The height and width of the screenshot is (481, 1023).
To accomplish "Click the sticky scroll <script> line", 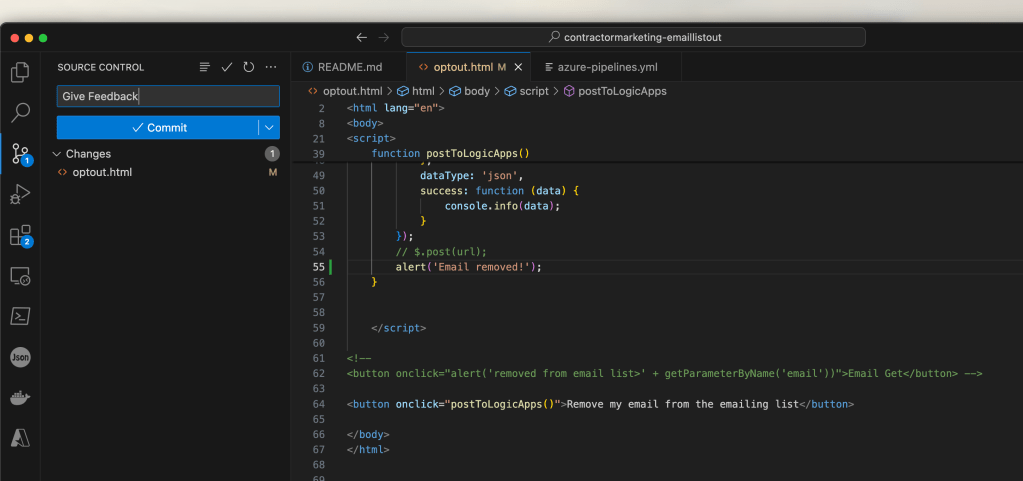I will pos(371,138).
